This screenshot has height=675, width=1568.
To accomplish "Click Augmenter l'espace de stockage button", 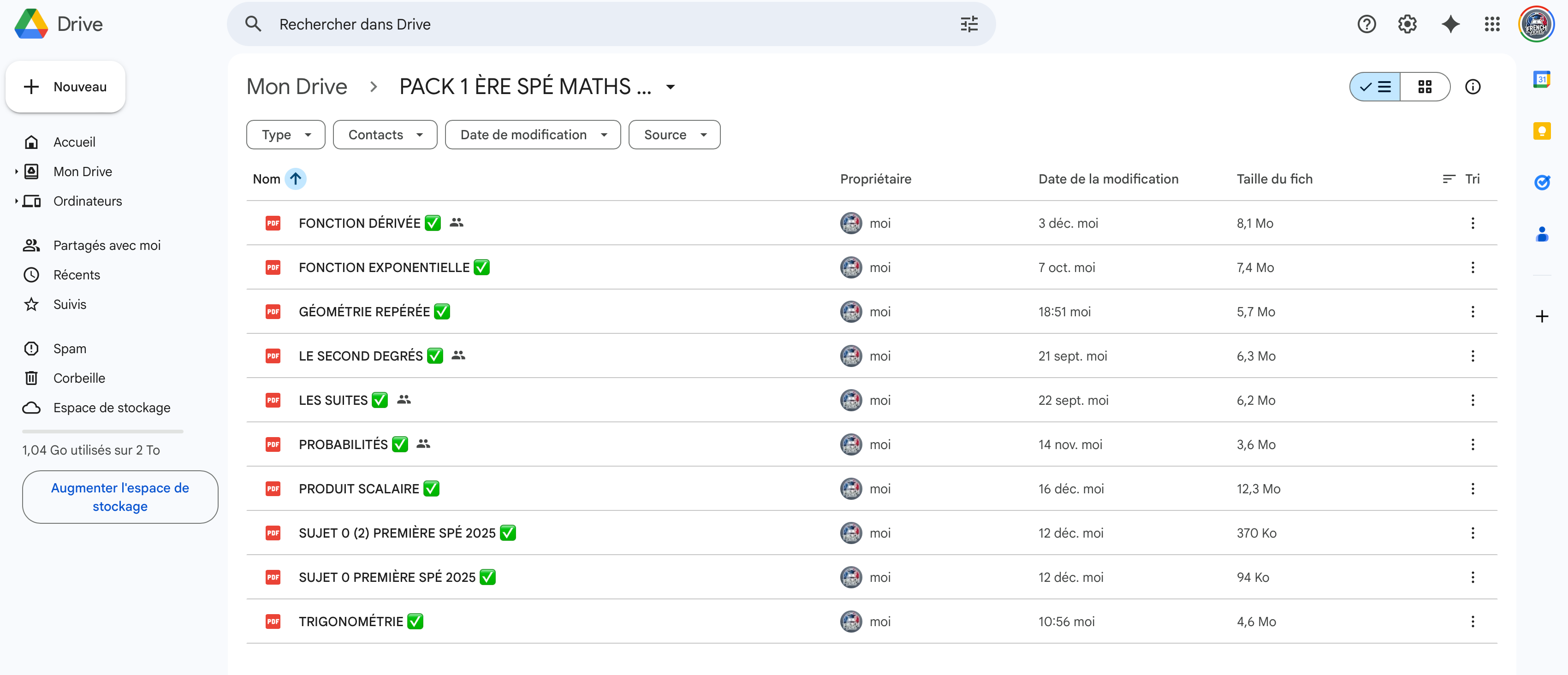I will pos(120,497).
